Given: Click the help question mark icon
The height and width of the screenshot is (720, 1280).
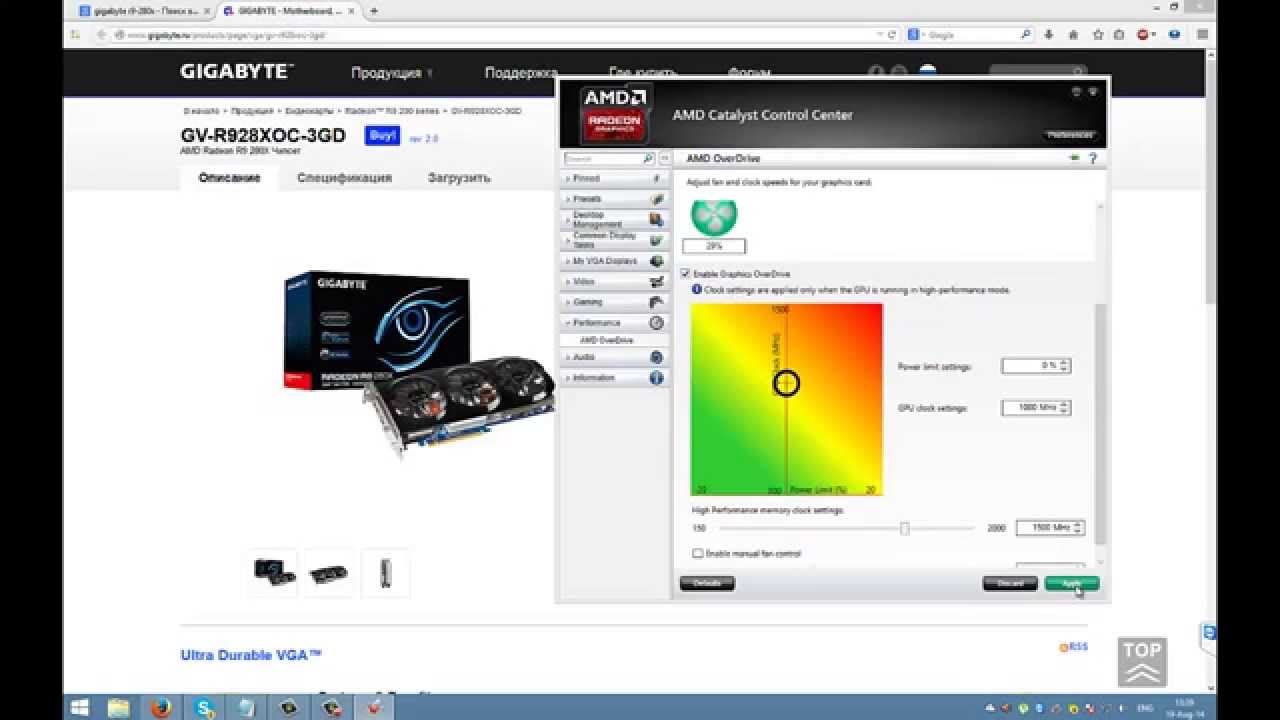Looking at the screenshot, I should pos(1093,158).
